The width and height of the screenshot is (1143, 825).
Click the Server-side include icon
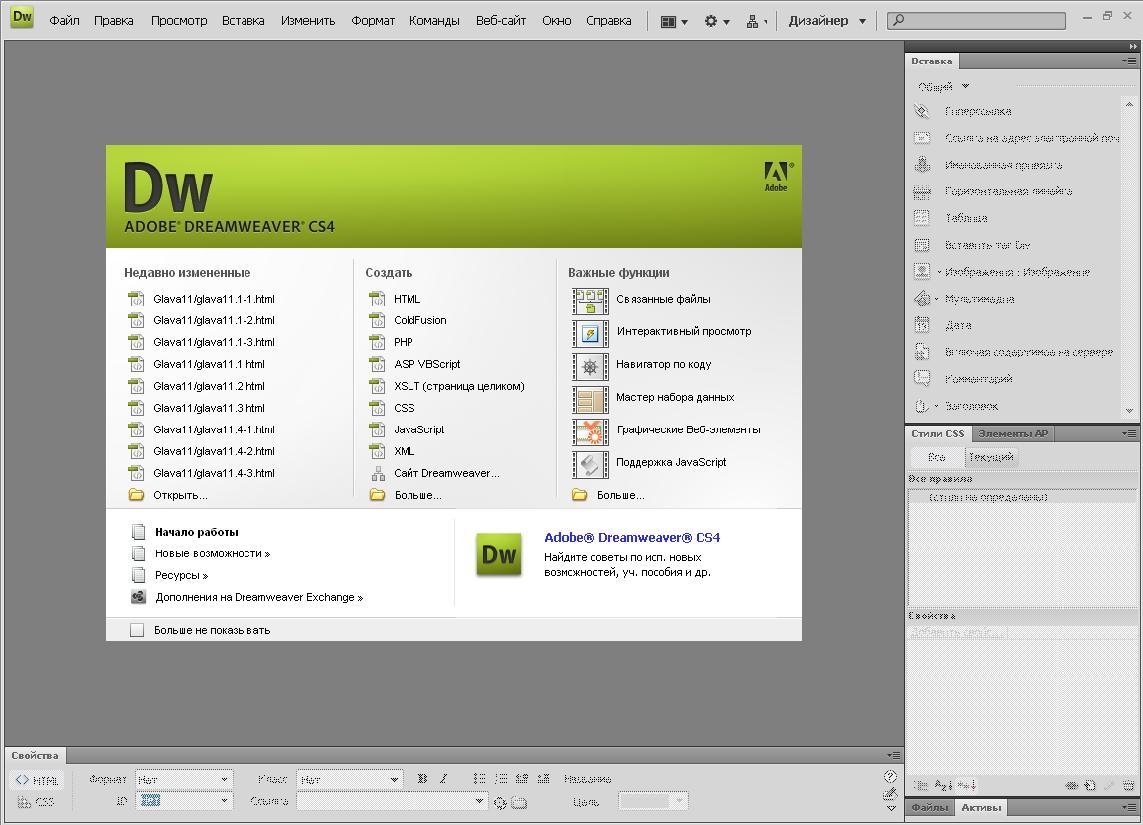tap(922, 352)
